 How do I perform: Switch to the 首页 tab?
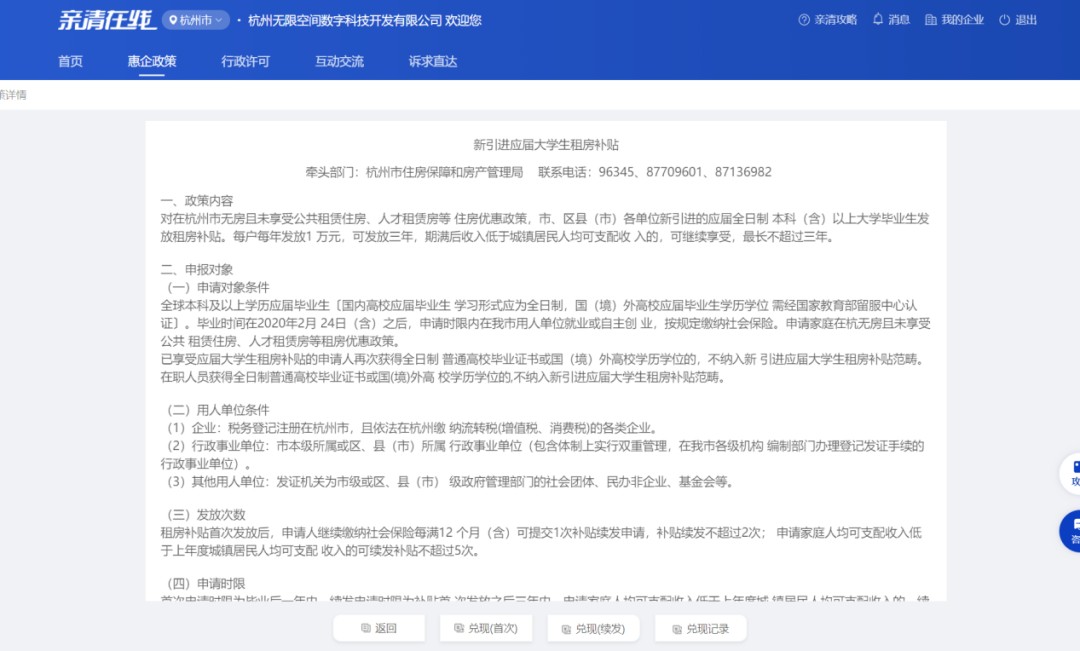coord(70,61)
